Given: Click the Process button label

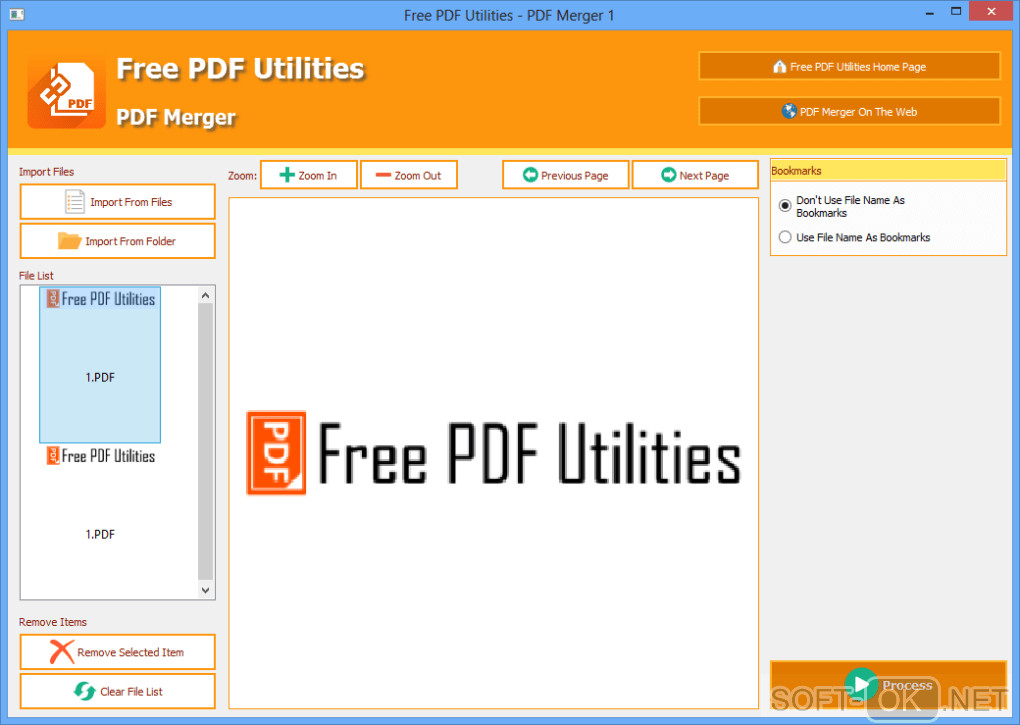Looking at the screenshot, I should [907, 685].
